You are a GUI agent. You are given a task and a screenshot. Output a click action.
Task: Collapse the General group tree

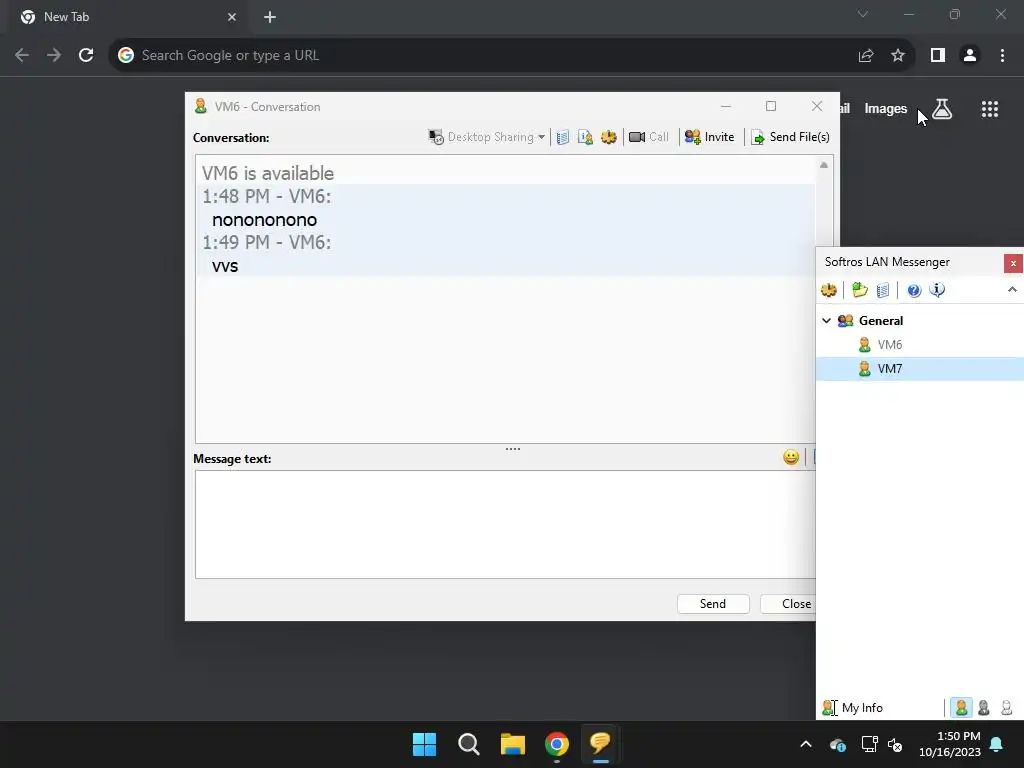coord(827,321)
